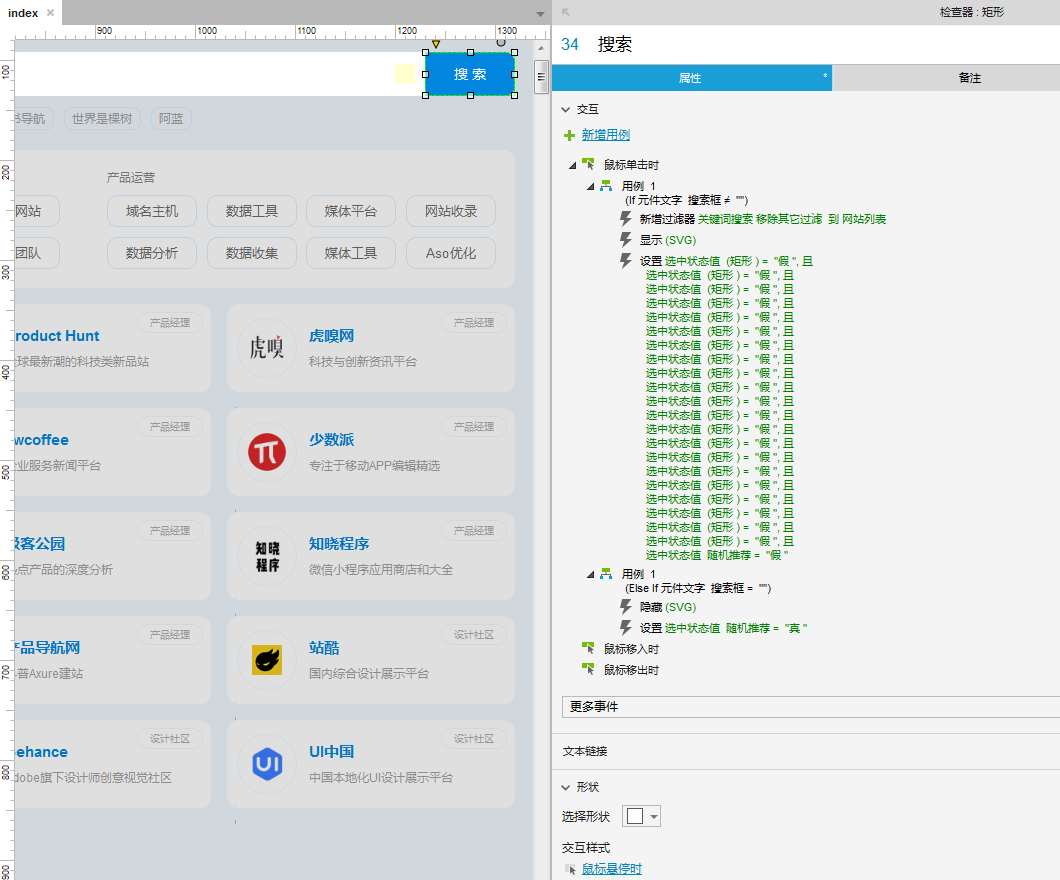
Task: Close the index tab
Action: click(x=50, y=13)
